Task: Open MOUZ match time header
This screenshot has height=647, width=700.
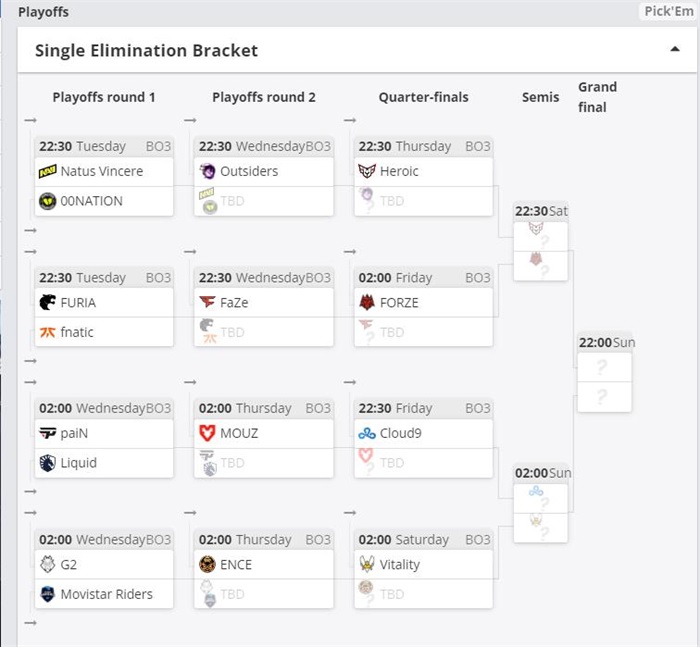Action: coord(264,408)
